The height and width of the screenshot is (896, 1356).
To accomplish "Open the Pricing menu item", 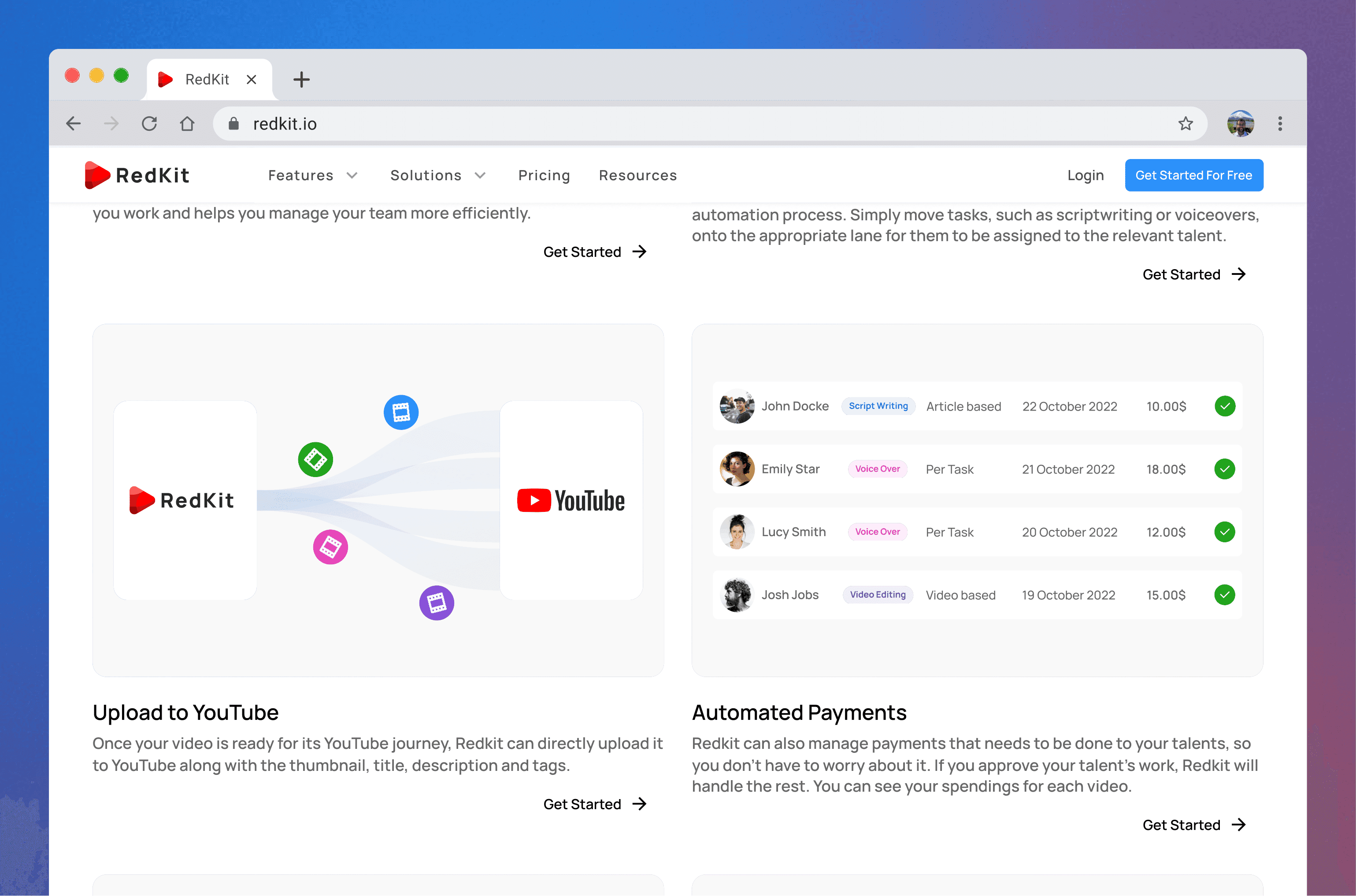I will click(x=544, y=175).
